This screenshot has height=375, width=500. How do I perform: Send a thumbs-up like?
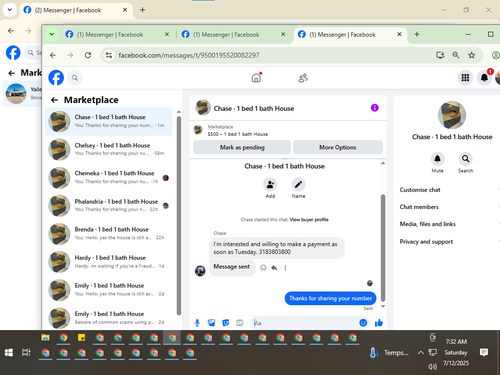(x=379, y=323)
